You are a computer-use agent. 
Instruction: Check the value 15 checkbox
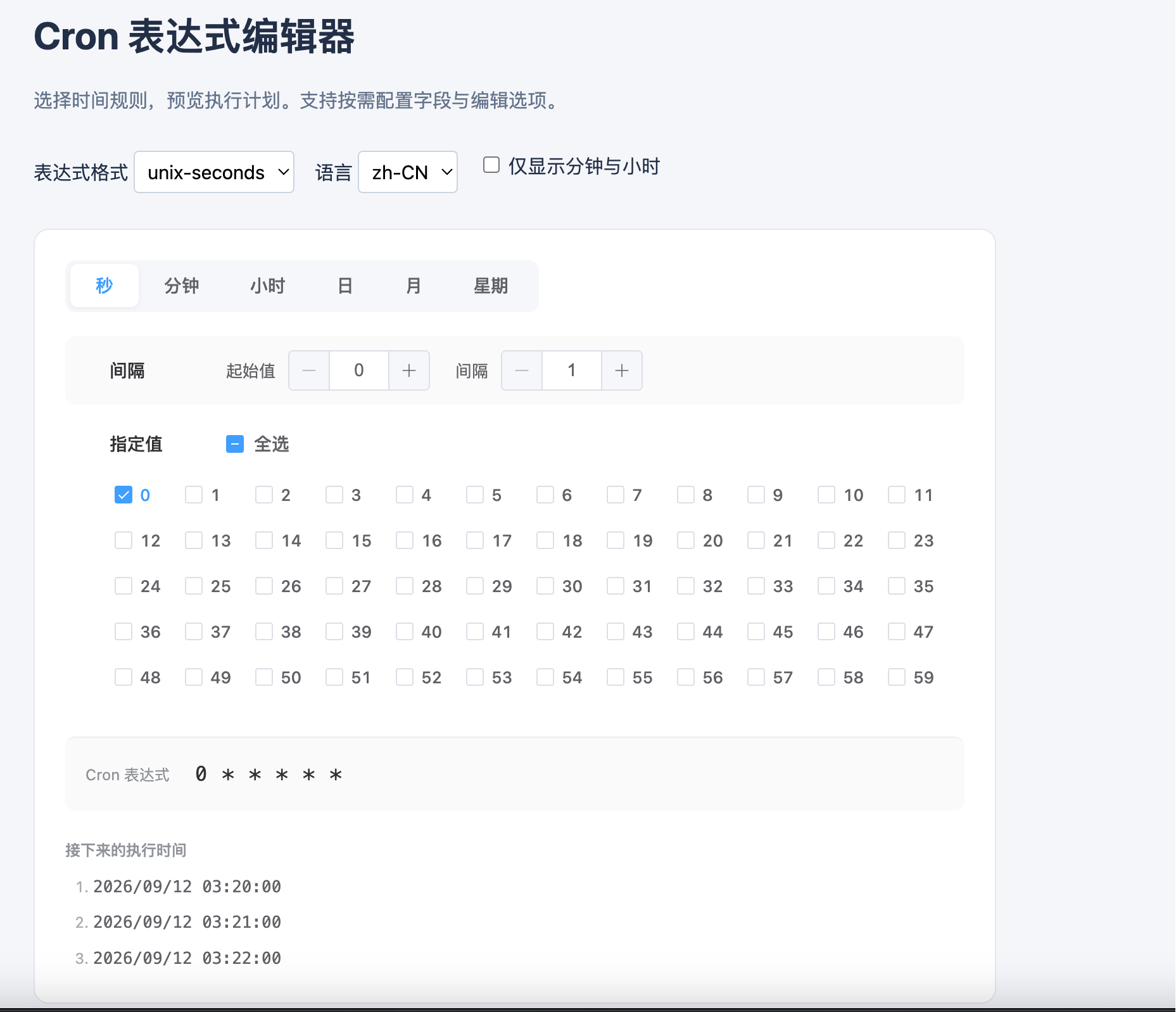pos(334,540)
